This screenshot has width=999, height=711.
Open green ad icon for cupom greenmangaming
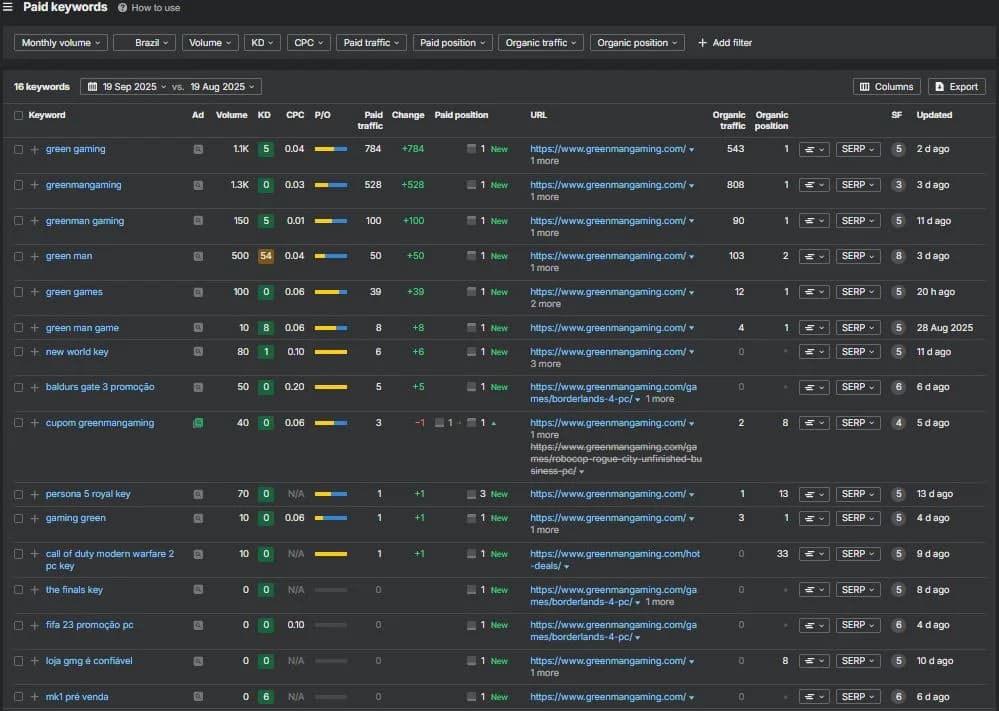198,423
